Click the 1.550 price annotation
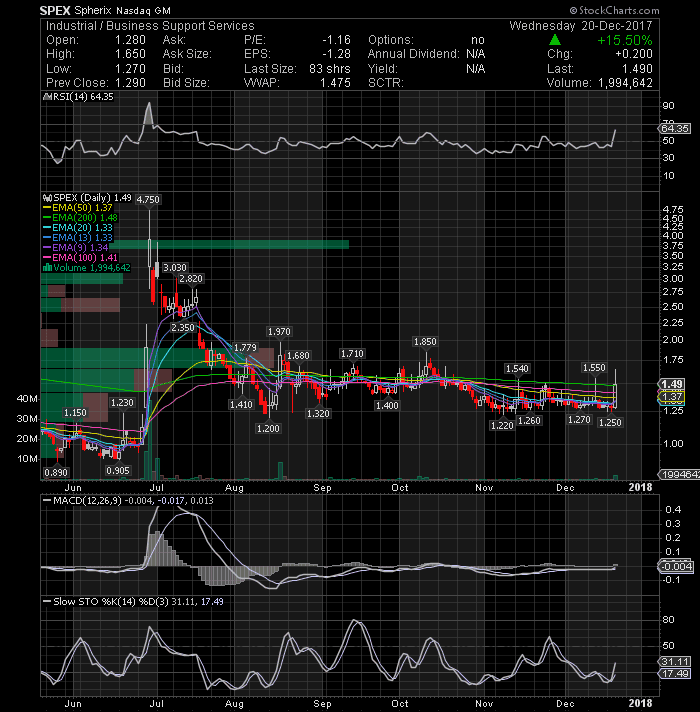The image size is (700, 712). (x=594, y=367)
